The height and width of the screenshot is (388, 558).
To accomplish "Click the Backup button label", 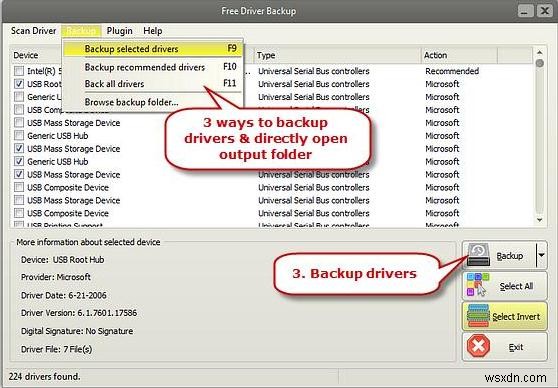I will [510, 256].
